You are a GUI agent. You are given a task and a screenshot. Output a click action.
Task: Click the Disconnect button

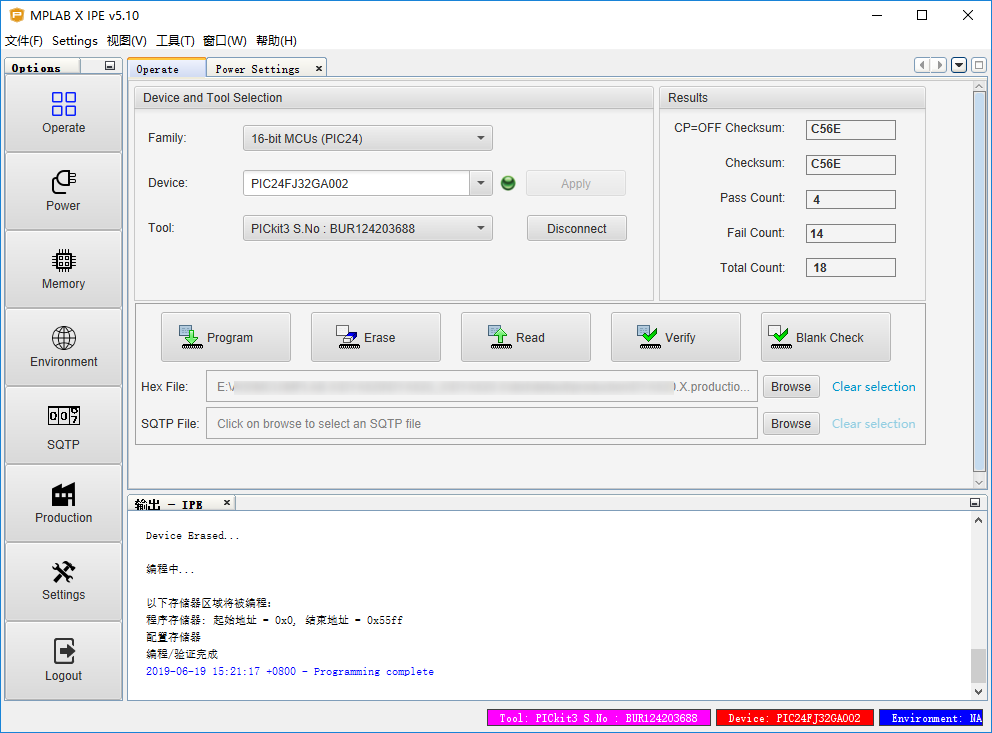coord(576,228)
